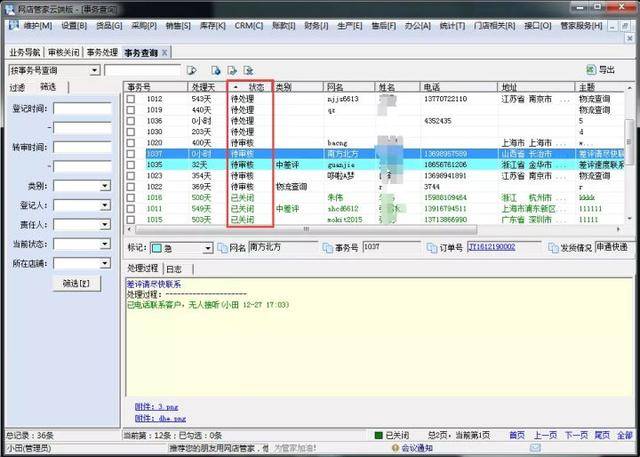Open the 责任人 filter dropdown
Image resolution: width=640 pixels, height=457 pixels.
click(105, 224)
